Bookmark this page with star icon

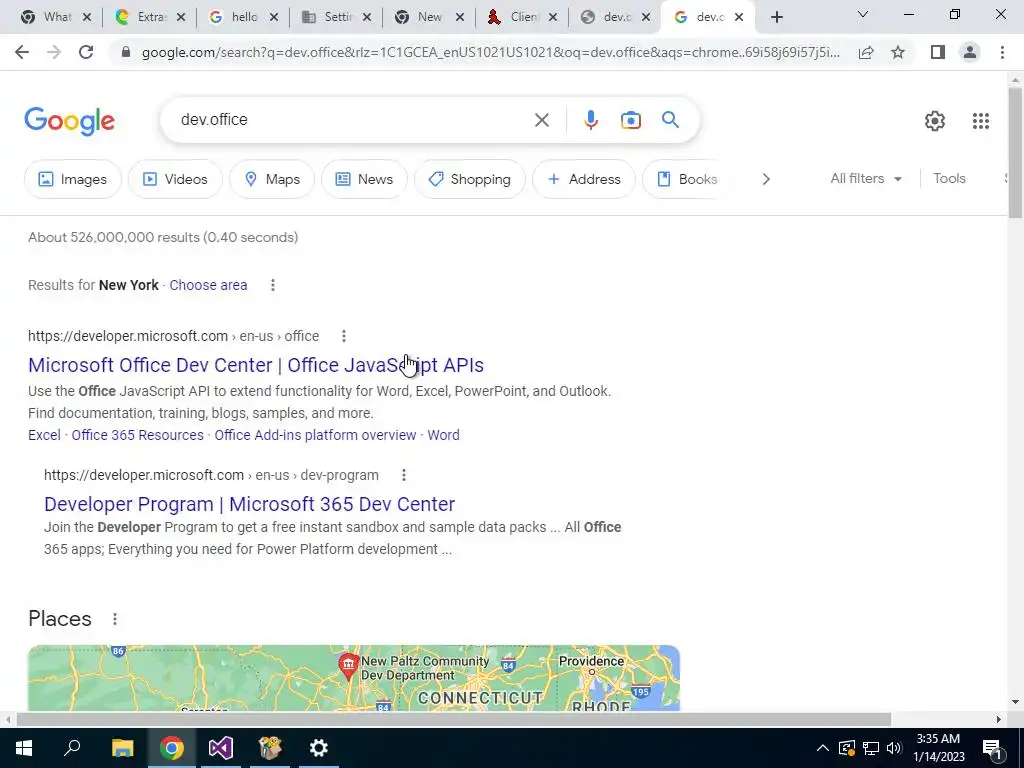[898, 52]
